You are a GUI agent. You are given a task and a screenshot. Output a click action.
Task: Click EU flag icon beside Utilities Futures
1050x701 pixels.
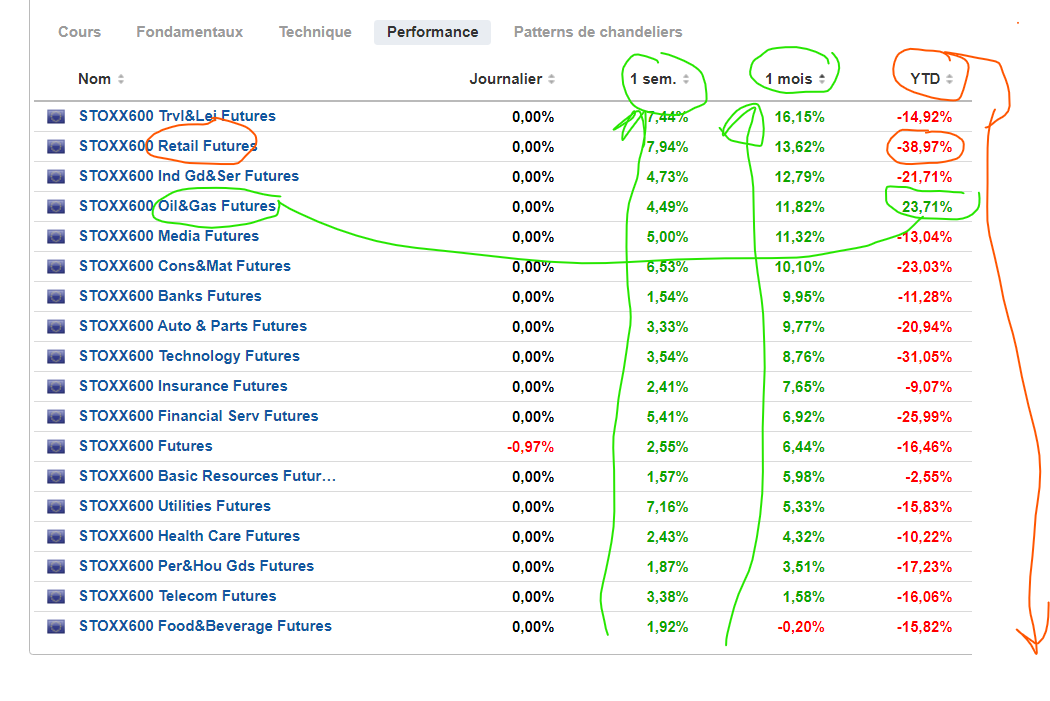[56, 507]
